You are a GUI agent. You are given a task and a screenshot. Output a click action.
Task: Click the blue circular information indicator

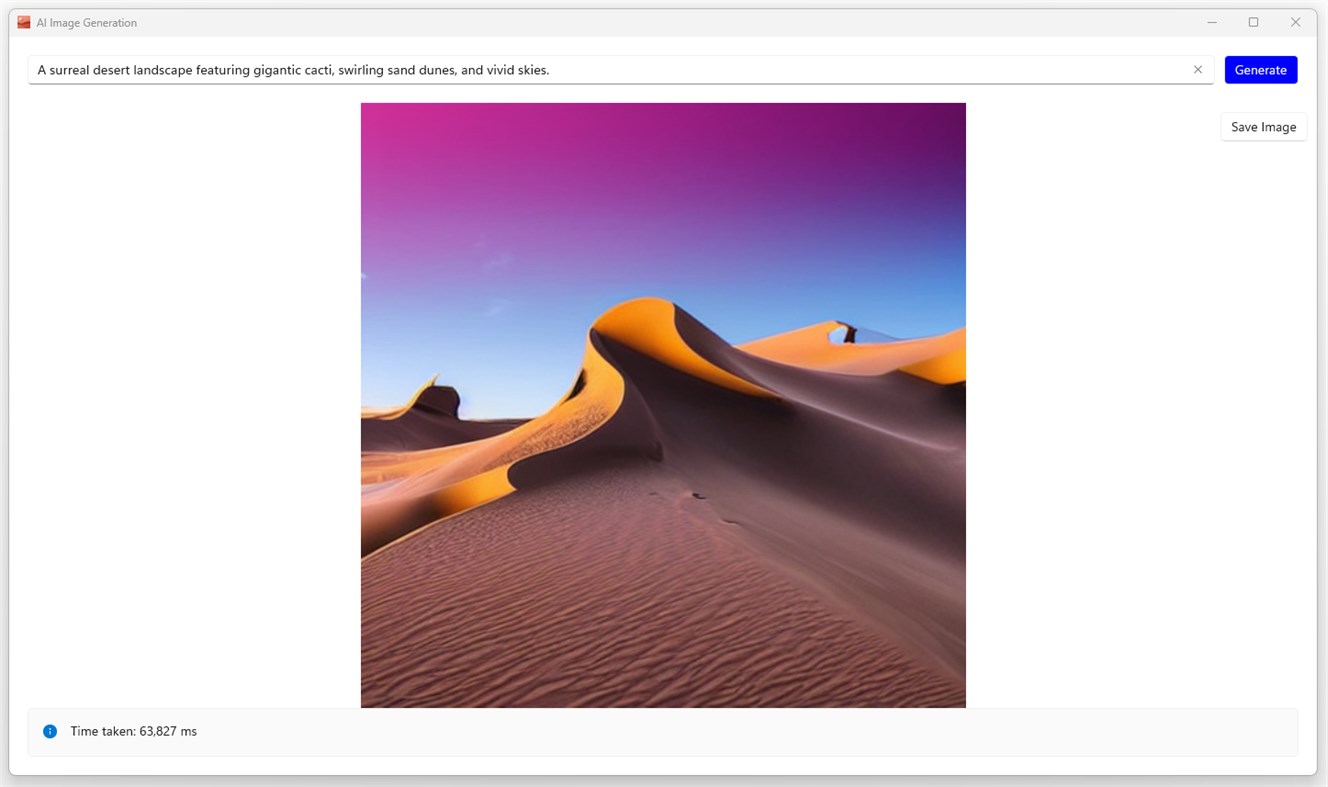point(49,730)
